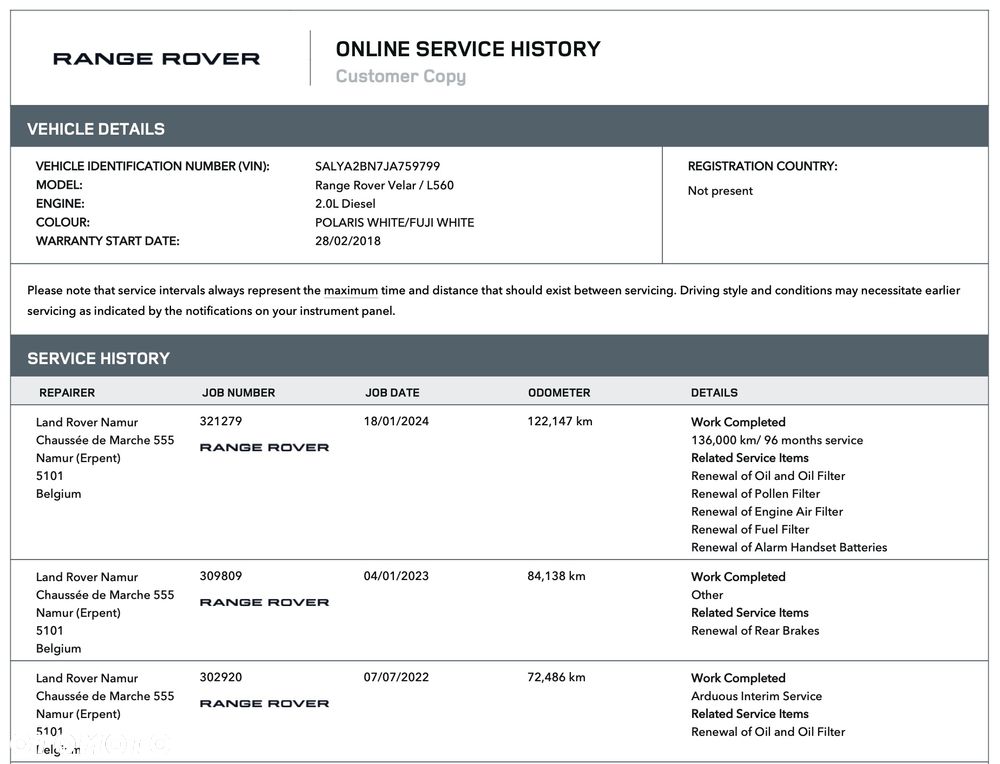The width and height of the screenshot is (1000, 764).
Task: Click Renewal of Rear Brakes item
Action: (x=755, y=631)
